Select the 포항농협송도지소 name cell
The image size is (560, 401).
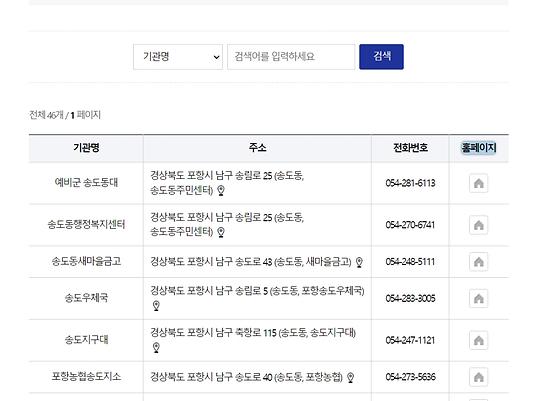coord(86,377)
